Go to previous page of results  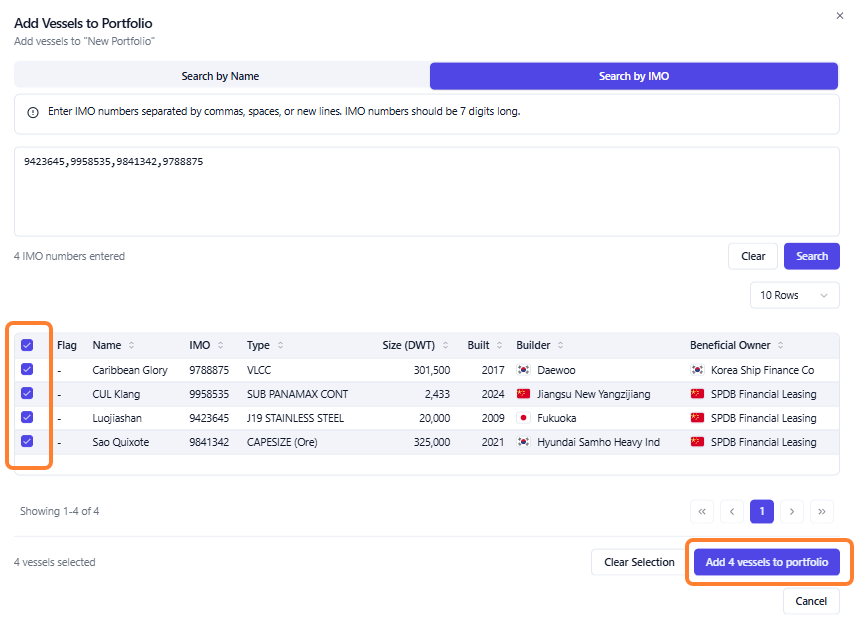click(732, 511)
